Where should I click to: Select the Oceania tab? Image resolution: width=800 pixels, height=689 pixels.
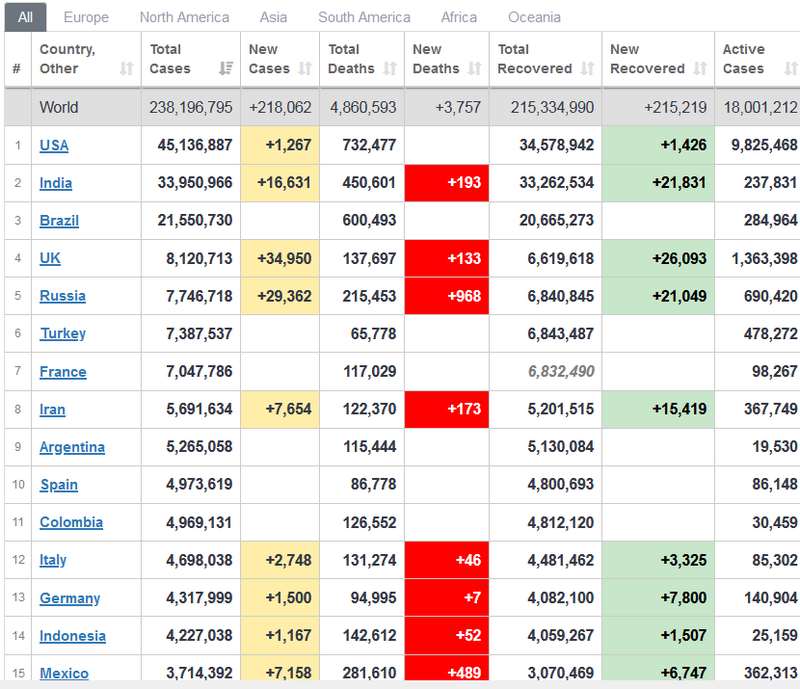tap(534, 17)
